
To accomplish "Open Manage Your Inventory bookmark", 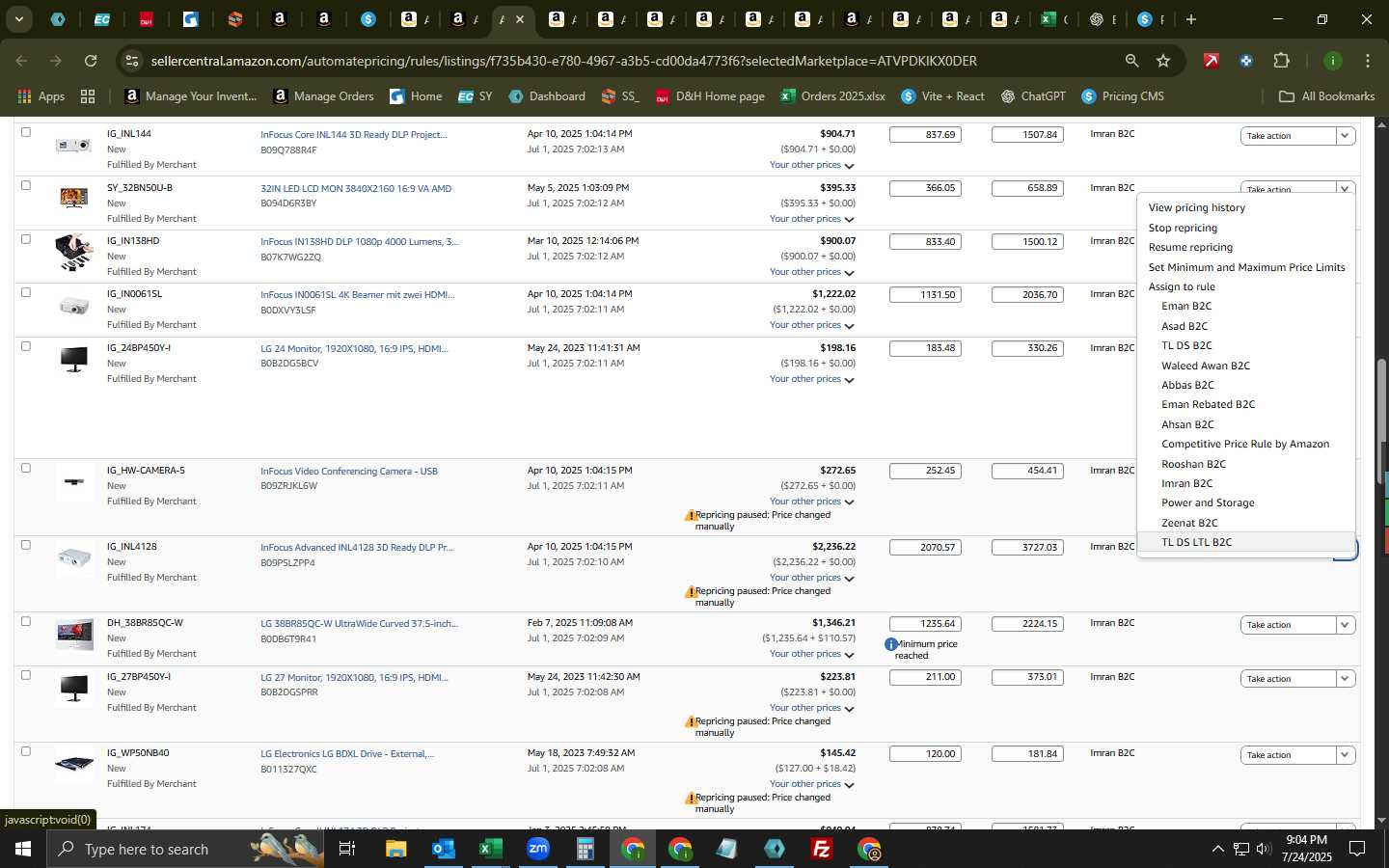I will click(x=191, y=96).
